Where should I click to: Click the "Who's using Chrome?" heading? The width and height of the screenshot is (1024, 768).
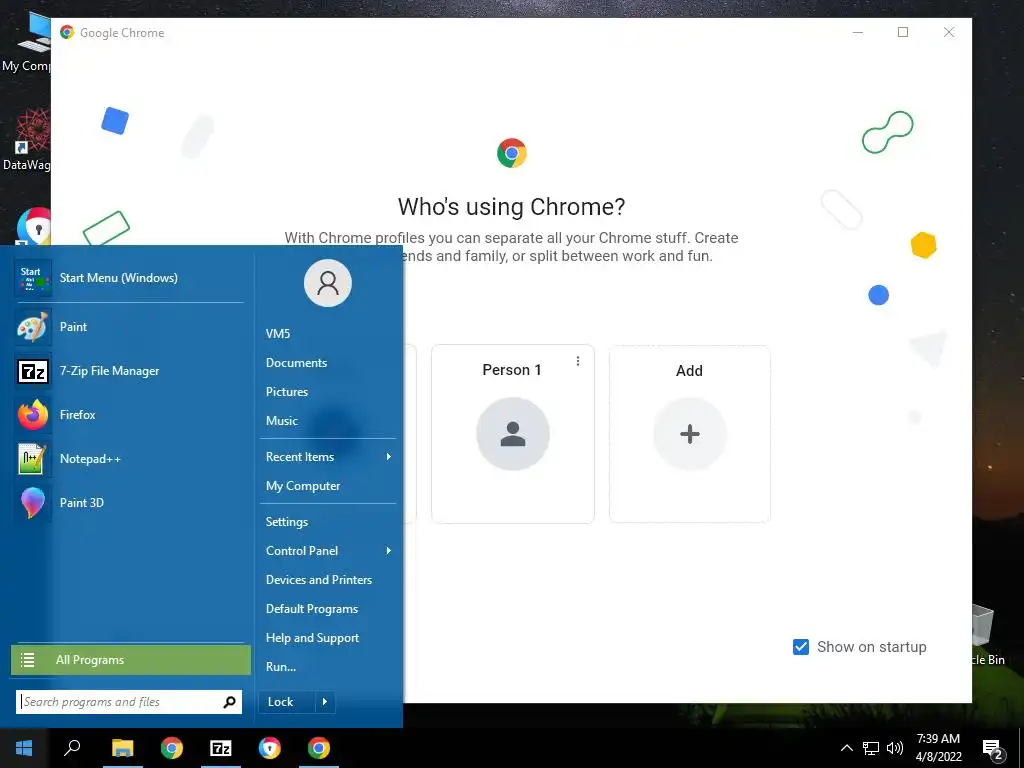click(511, 207)
